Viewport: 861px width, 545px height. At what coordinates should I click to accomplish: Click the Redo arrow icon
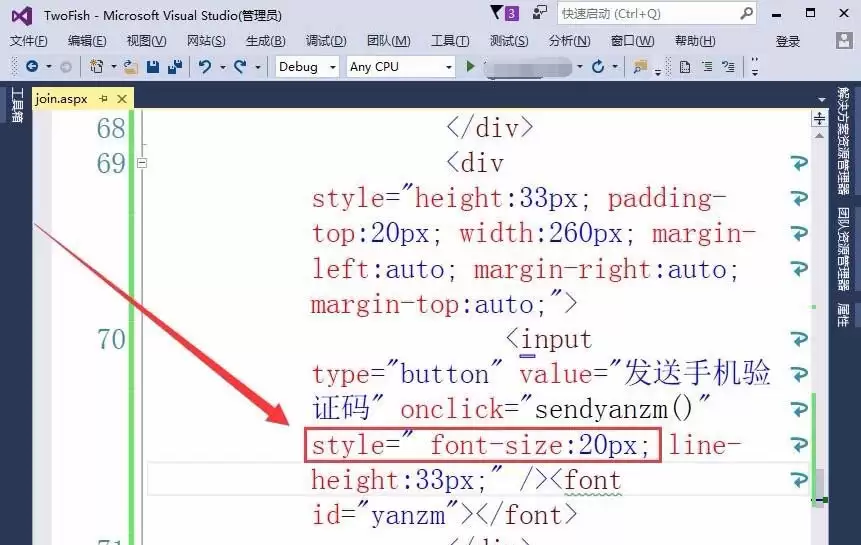(x=240, y=67)
